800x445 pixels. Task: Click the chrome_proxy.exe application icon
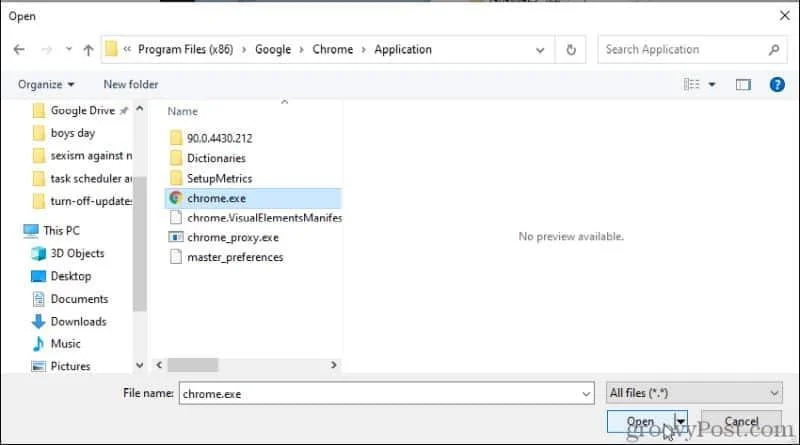176,237
